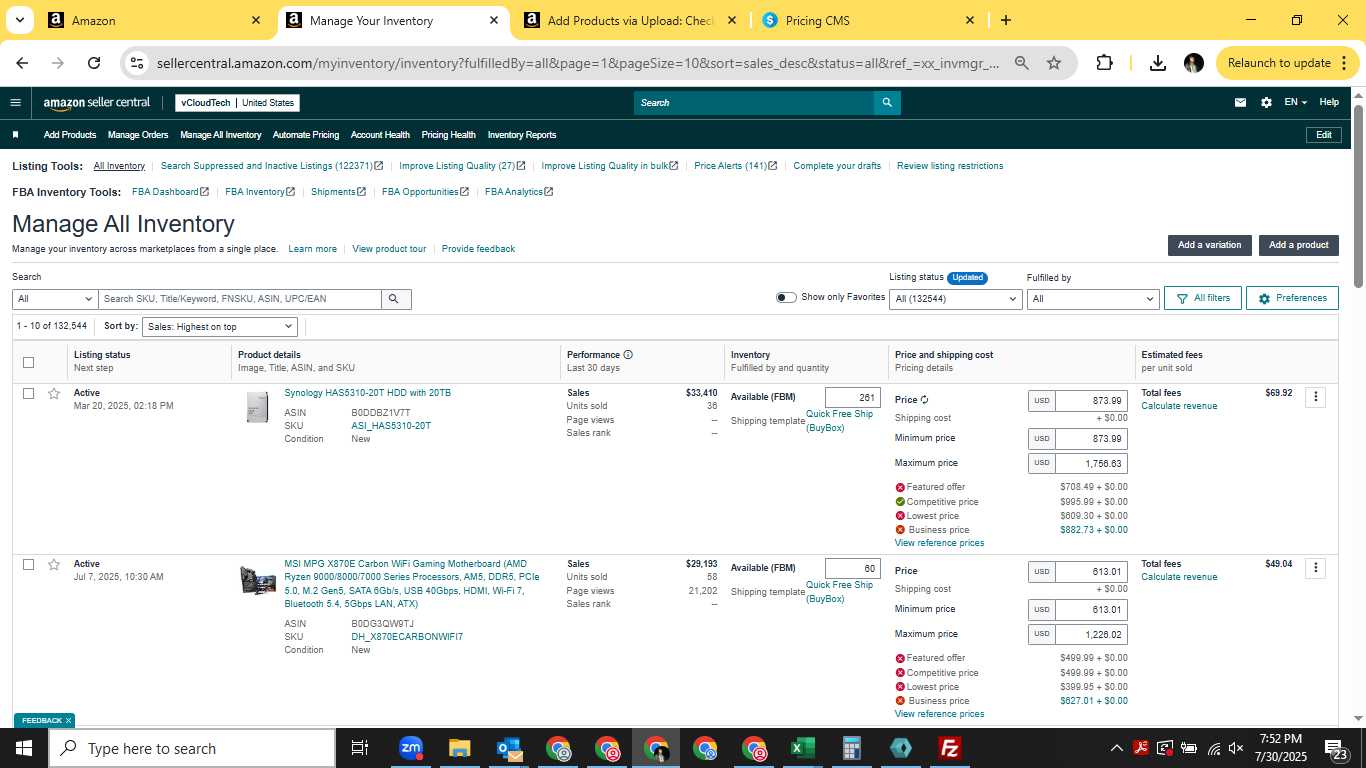Click the inventory search magnifier button

click(x=396, y=299)
